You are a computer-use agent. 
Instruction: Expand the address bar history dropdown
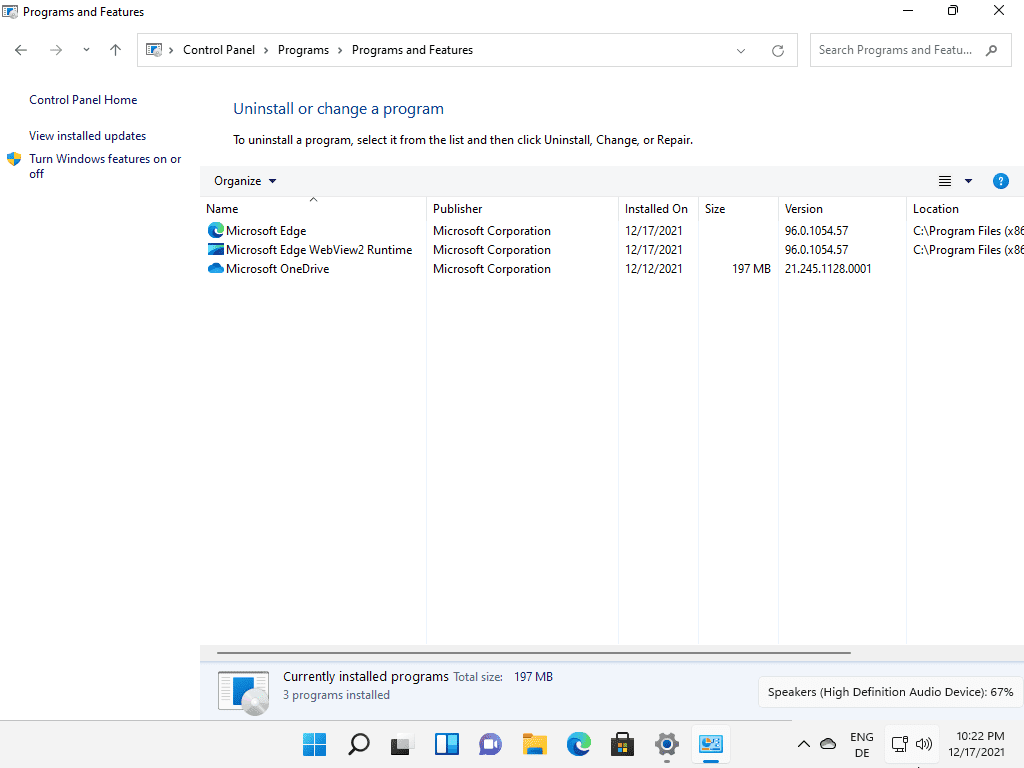point(740,50)
